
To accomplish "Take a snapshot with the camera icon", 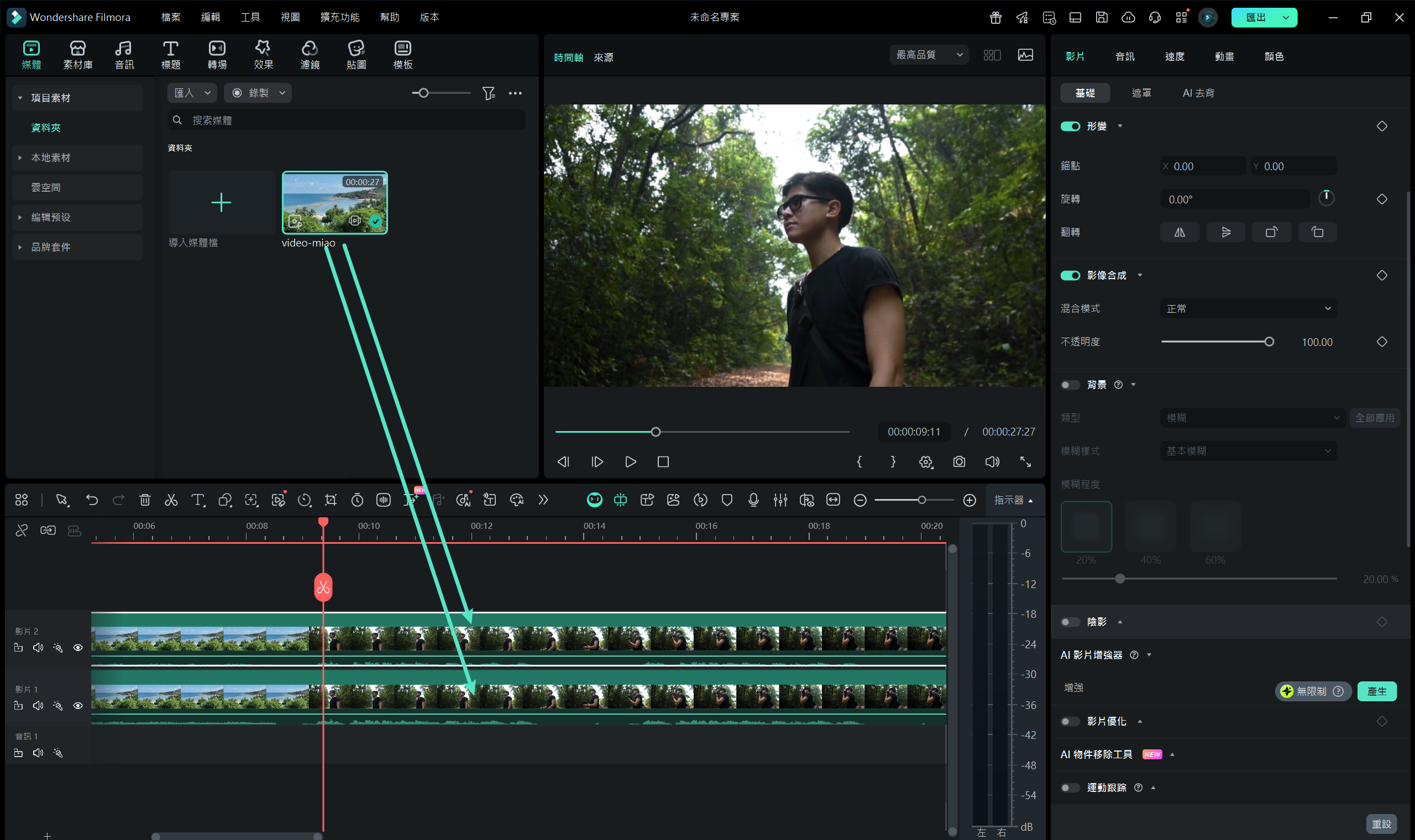I will (959, 462).
